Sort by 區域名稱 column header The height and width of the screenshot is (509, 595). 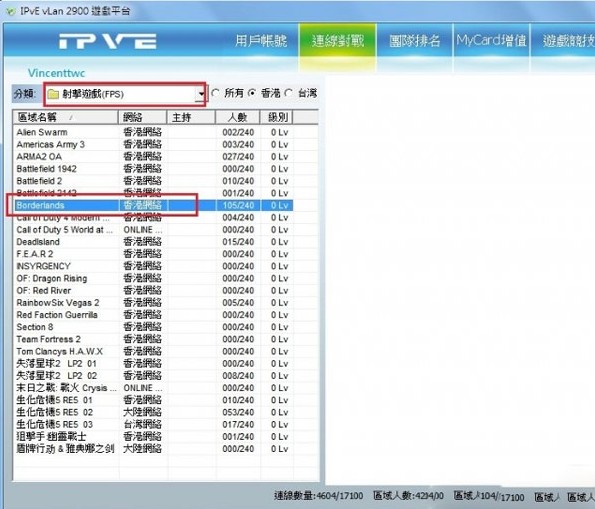click(65, 117)
